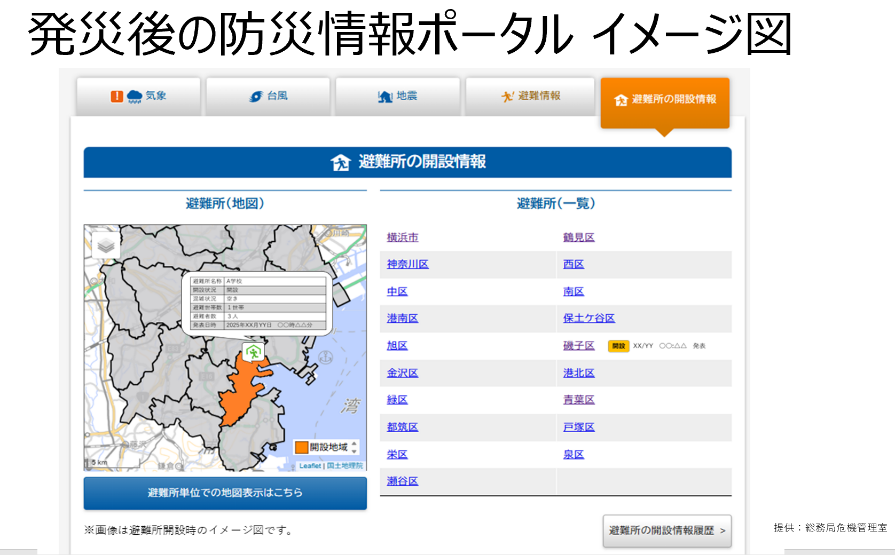The height and width of the screenshot is (555, 895).
Task: Select the 避難所の開設情報 orange tab
Action: [665, 99]
